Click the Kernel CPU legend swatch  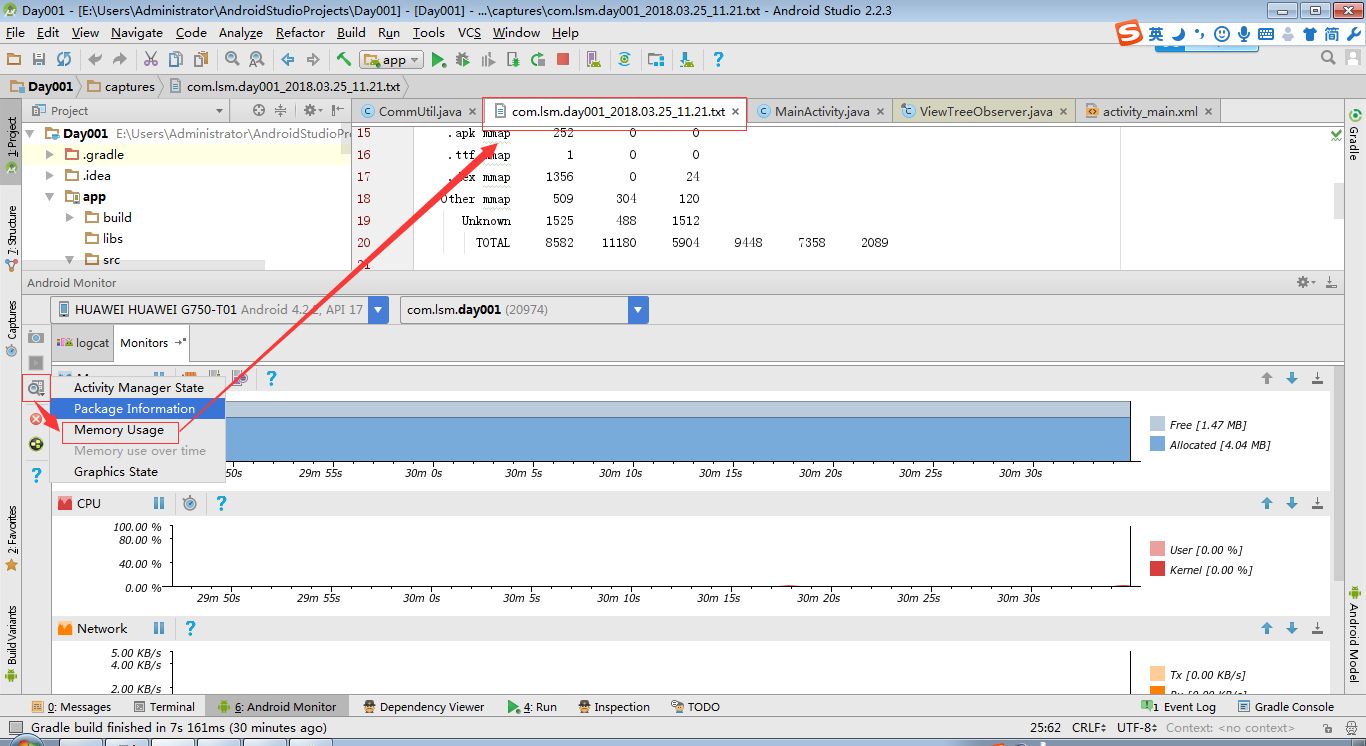(1157, 569)
